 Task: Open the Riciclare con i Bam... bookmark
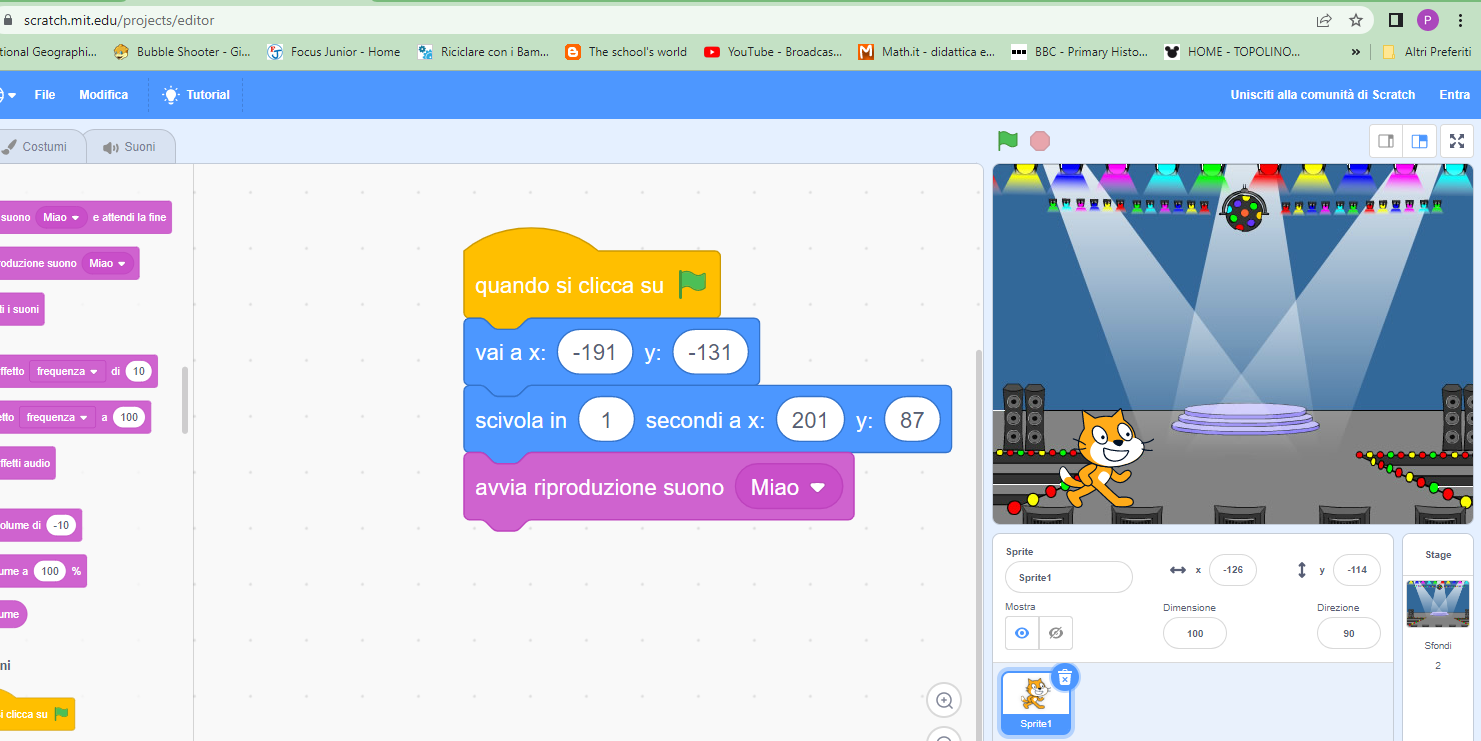click(484, 52)
